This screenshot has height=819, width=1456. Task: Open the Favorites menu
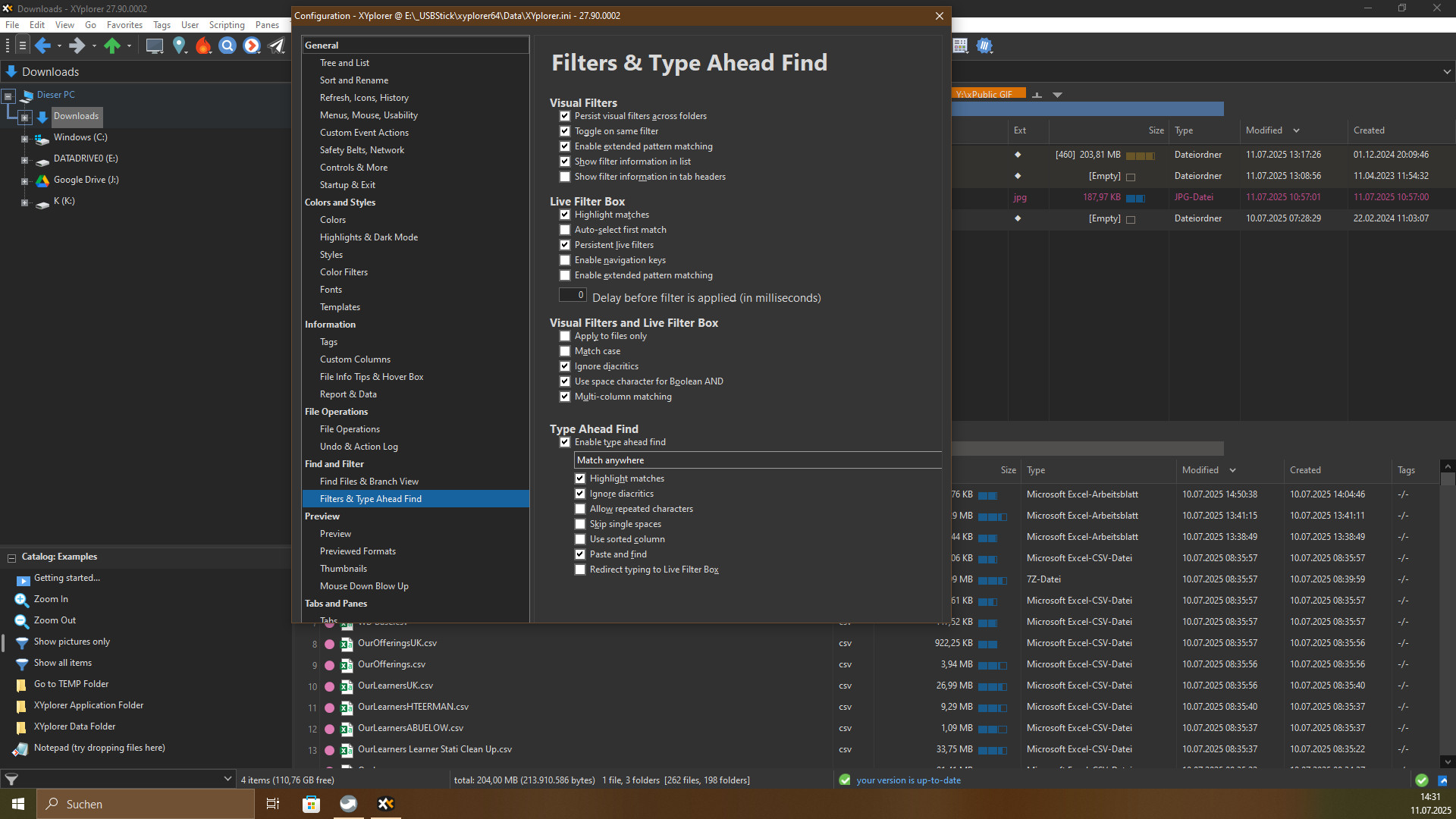(124, 25)
